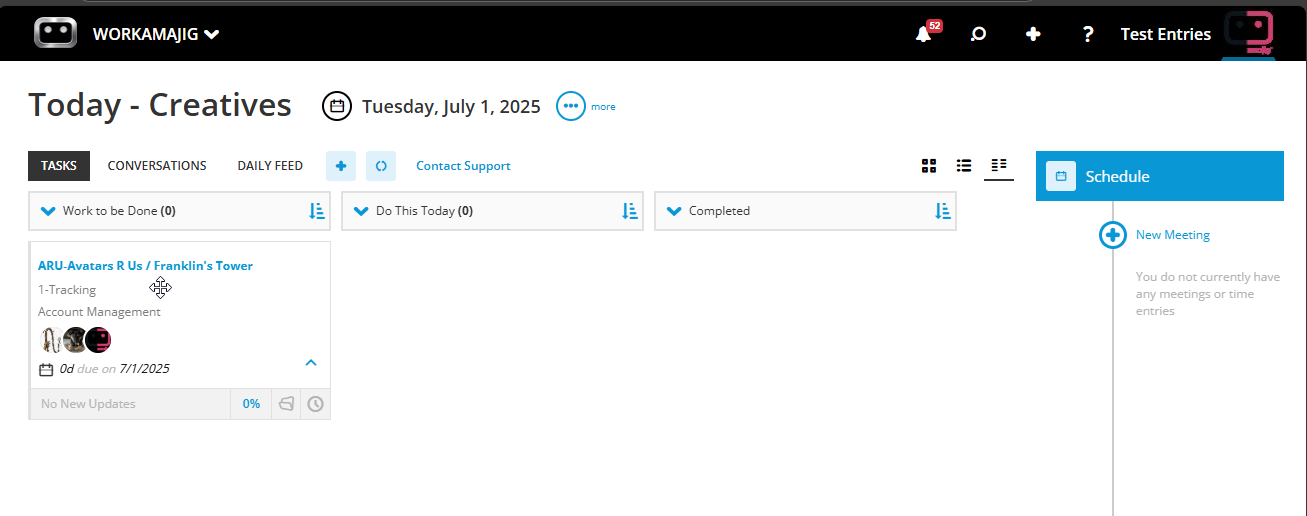Click the plus icon in top bar
The width and height of the screenshot is (1307, 516).
1033,34
